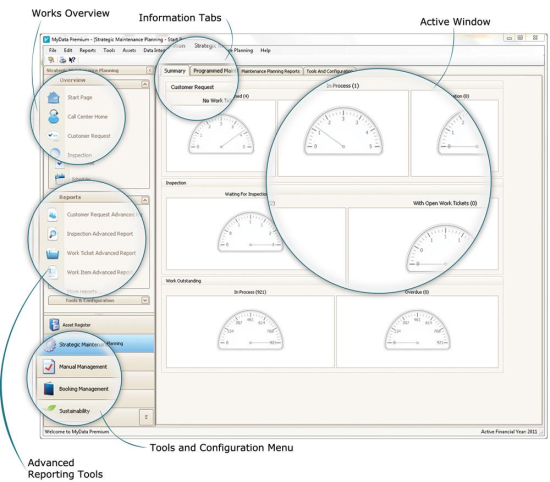Open the Work Item Advanced Report icon
The image size is (550, 482).
click(53, 272)
